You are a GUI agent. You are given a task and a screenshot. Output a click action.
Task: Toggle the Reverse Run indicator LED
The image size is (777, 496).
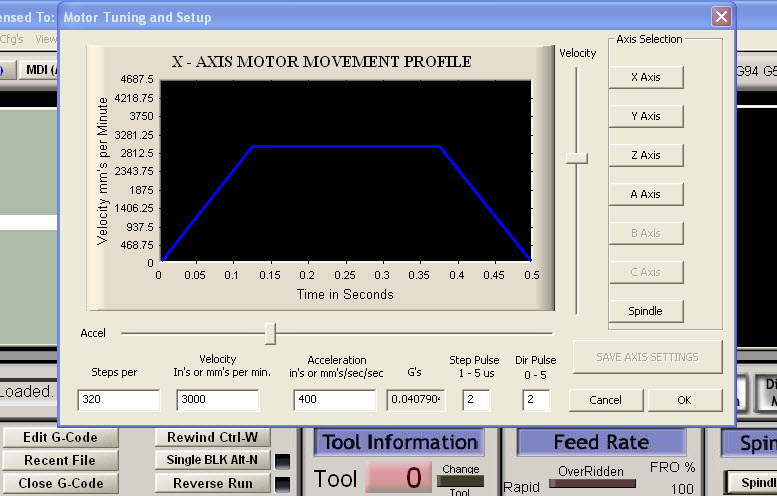[x=282, y=484]
